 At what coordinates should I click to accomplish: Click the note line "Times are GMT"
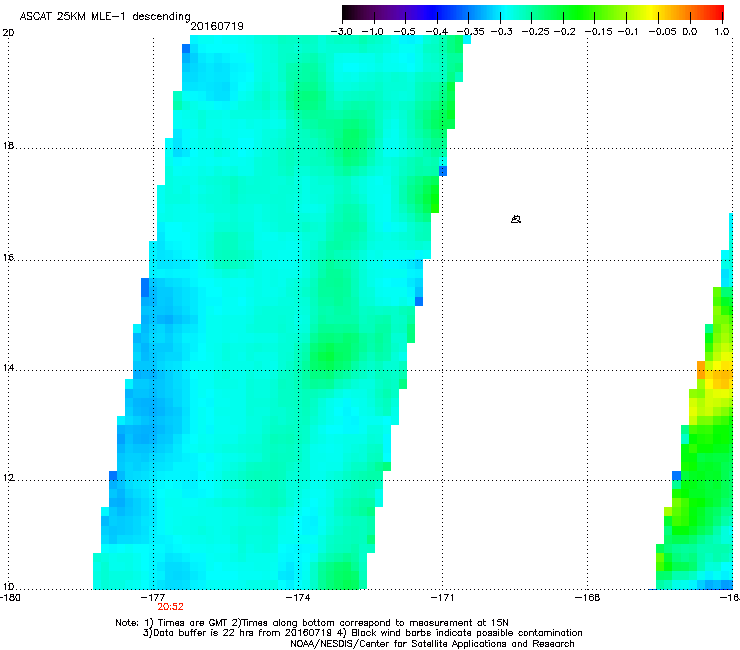[x=193, y=623]
